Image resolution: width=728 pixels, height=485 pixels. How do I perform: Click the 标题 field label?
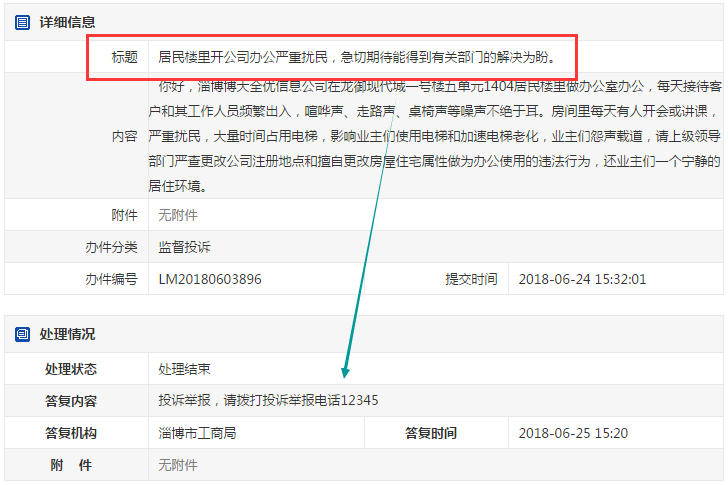coord(124,57)
